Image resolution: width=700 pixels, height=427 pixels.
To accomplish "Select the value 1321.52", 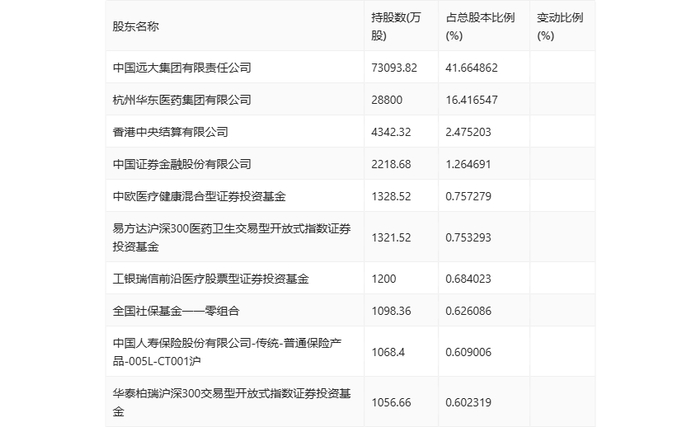I will [x=391, y=237].
